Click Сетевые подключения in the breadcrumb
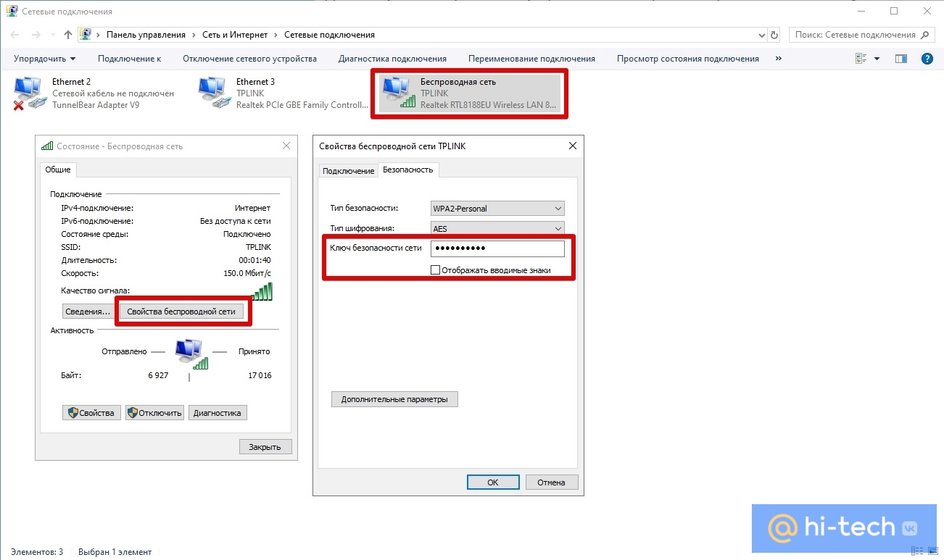 click(329, 35)
